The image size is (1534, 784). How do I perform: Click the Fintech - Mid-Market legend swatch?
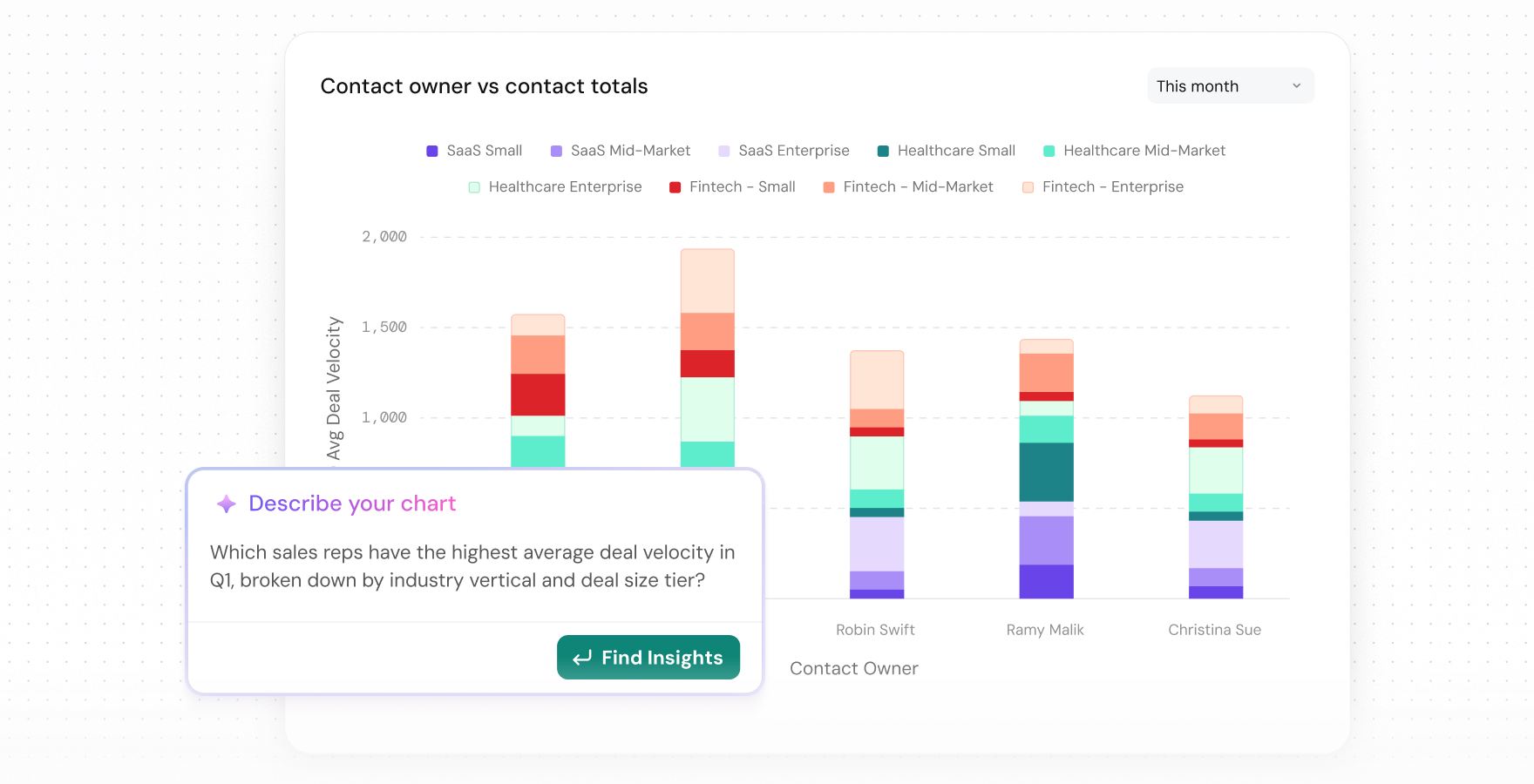829,187
